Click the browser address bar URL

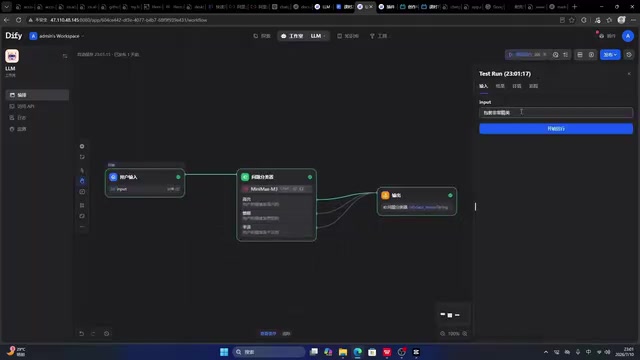click(x=129, y=20)
